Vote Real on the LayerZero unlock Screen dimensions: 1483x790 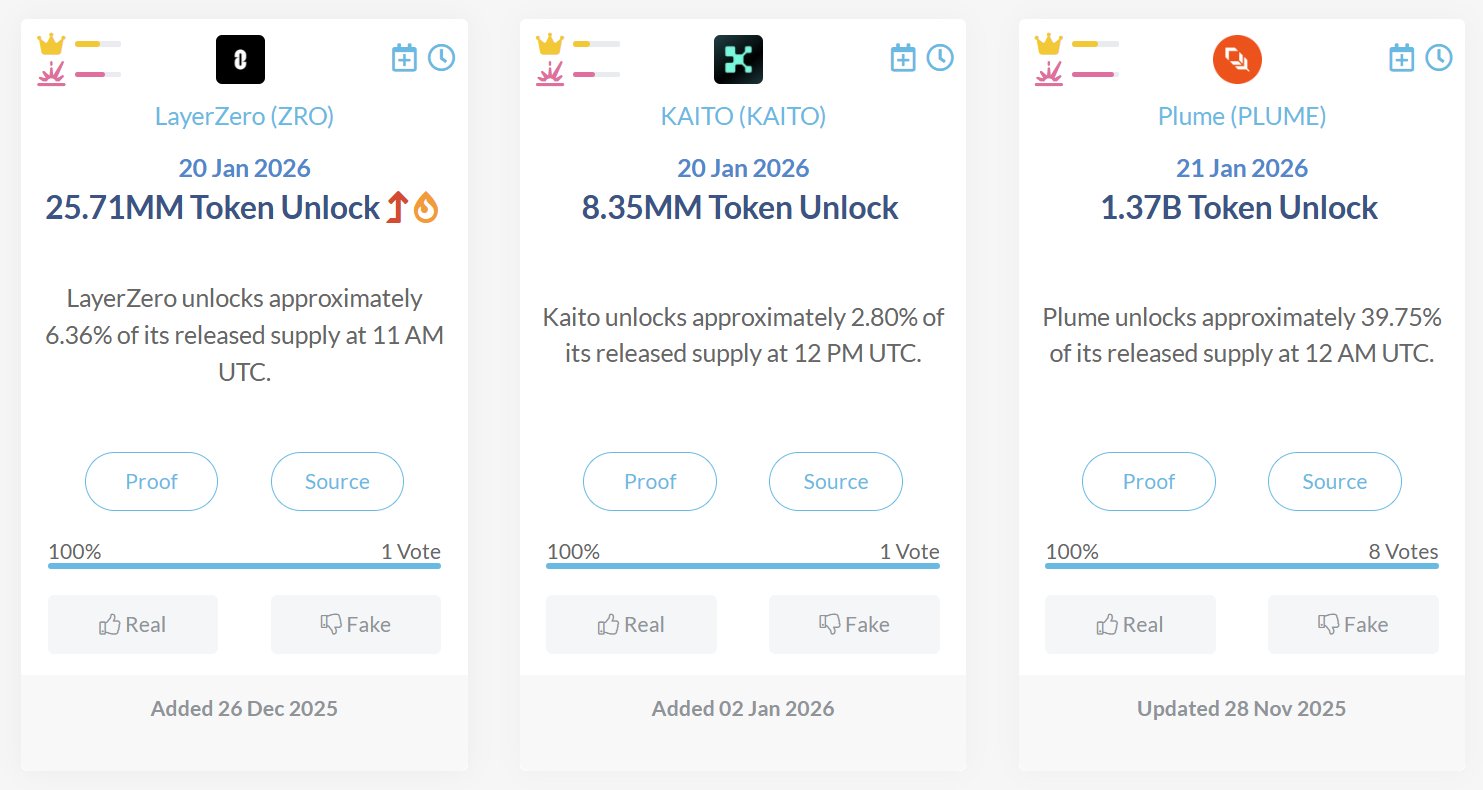point(133,625)
